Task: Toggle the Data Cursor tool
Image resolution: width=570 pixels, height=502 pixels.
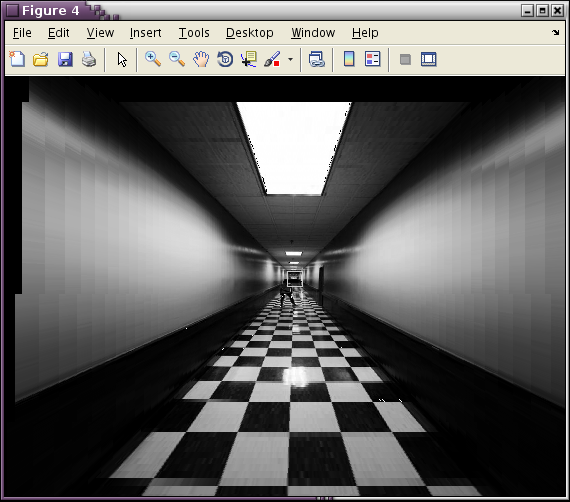Action: [249, 59]
